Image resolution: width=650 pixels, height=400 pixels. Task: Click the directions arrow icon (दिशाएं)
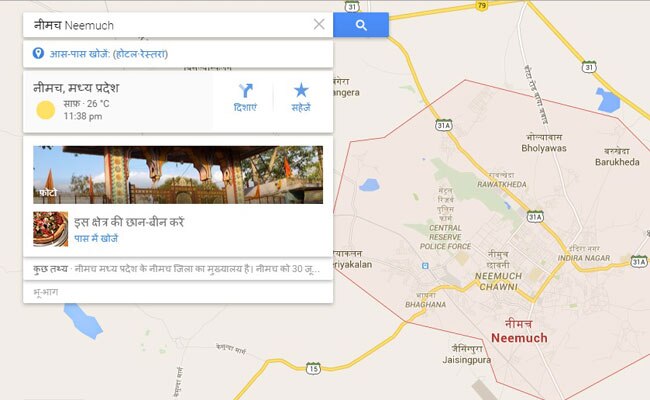(x=245, y=91)
